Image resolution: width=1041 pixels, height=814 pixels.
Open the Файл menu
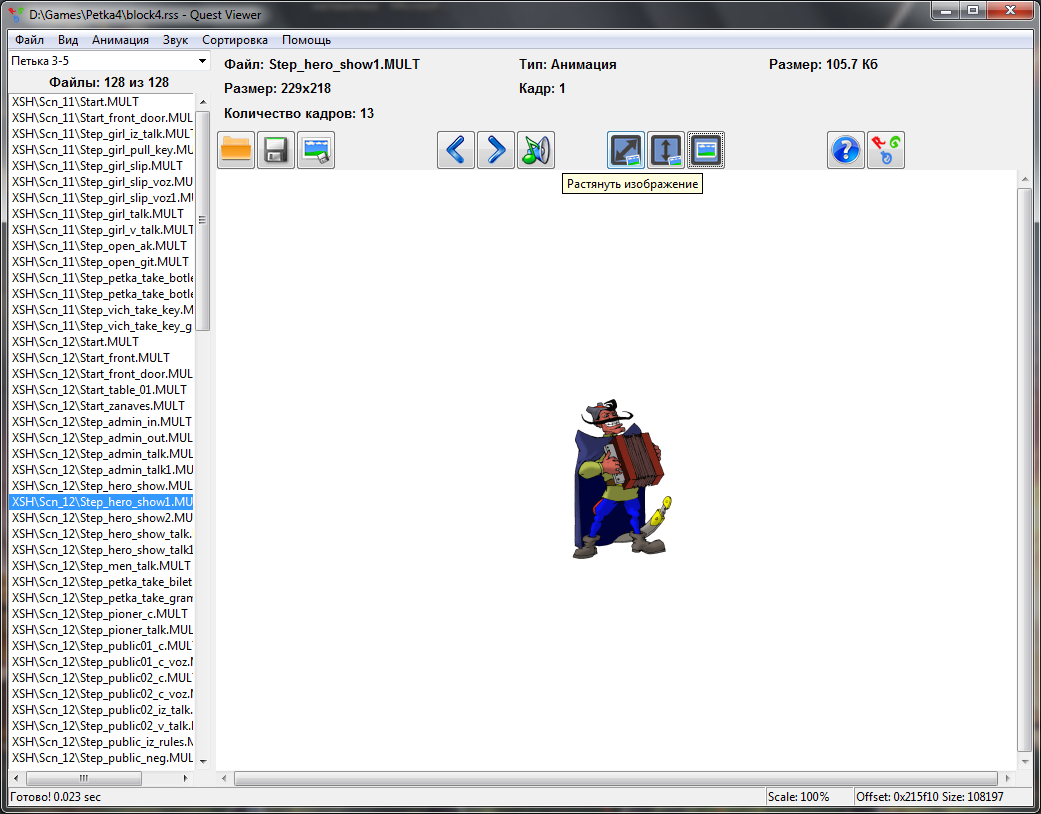pos(29,40)
